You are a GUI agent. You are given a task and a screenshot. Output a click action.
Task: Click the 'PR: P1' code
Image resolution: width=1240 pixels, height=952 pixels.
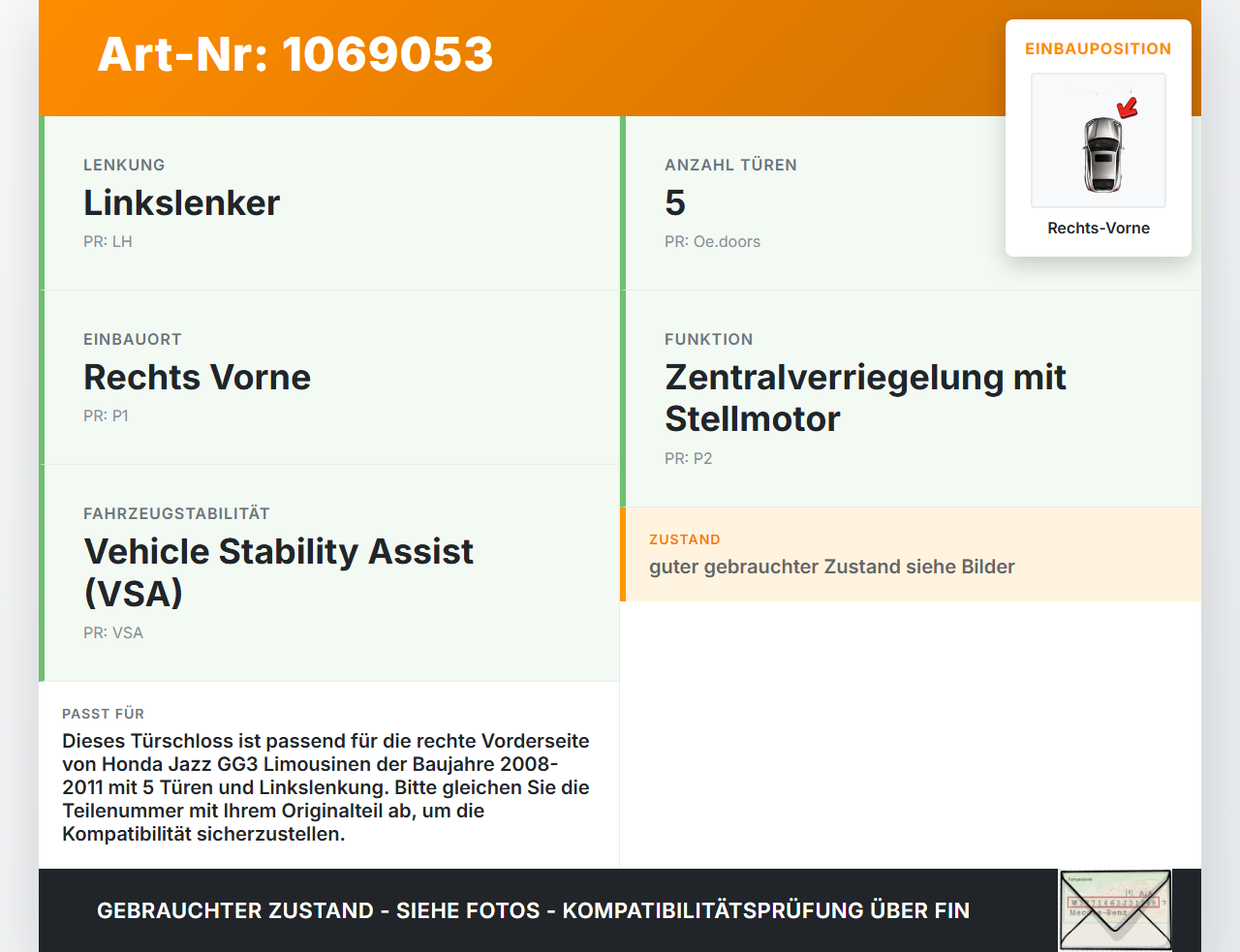tap(106, 415)
